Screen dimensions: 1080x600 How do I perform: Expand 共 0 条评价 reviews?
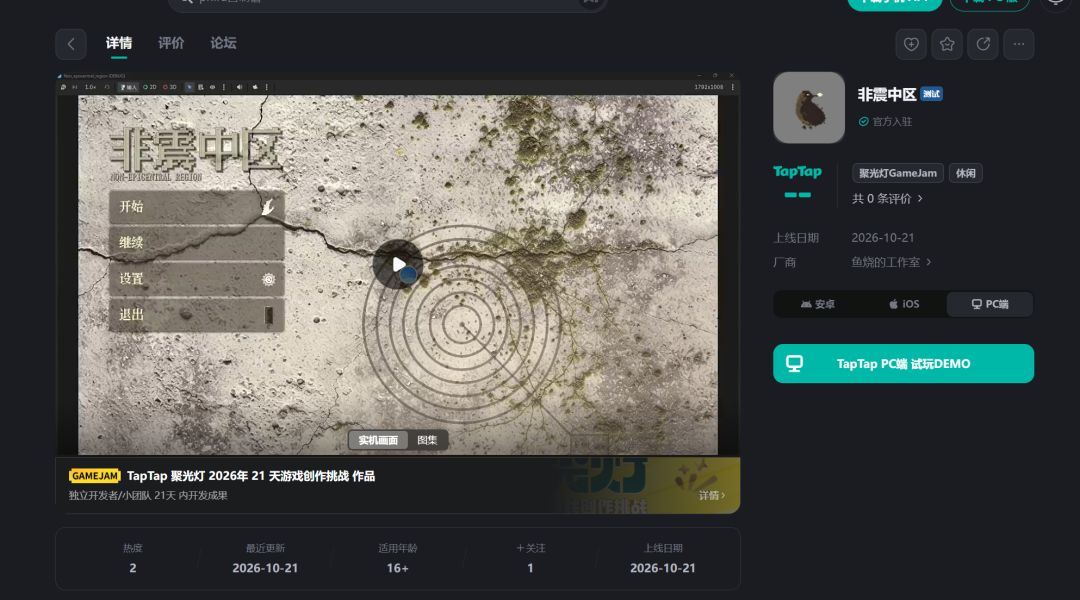pos(887,199)
